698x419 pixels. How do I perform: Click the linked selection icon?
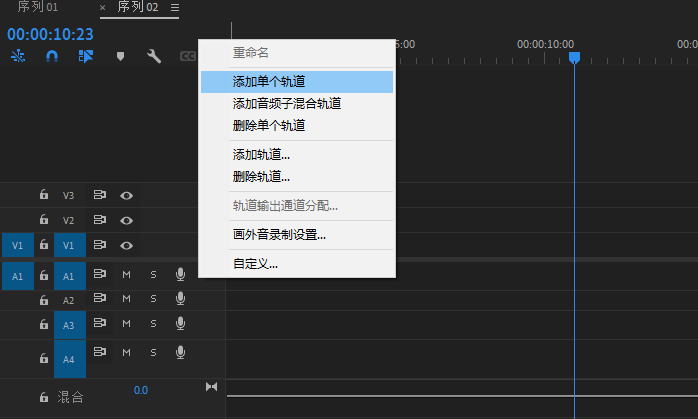(86, 57)
